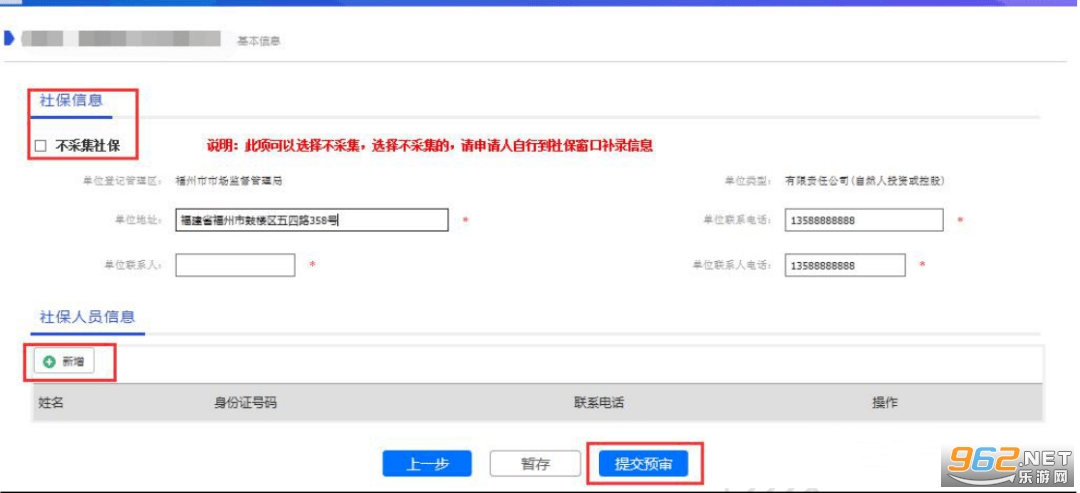This screenshot has height=493, width=1080.
Task: Submit the form via 提交预审
Action: [643, 464]
